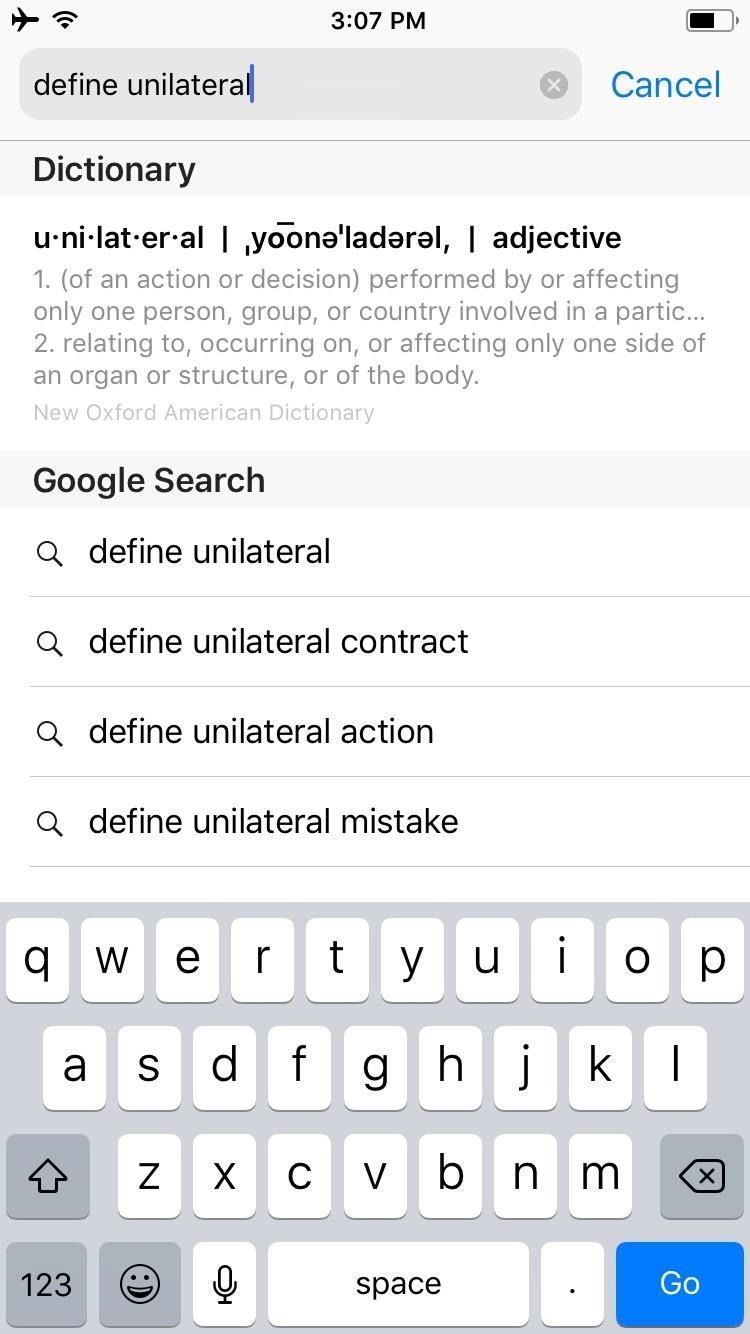Image resolution: width=750 pixels, height=1334 pixels.
Task: Tap the period key
Action: 572,1284
